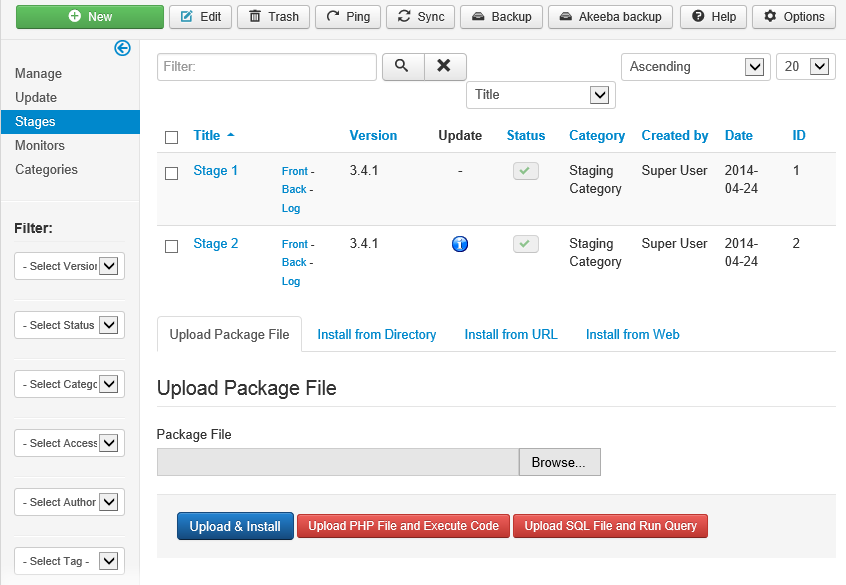Expand the Title sort-by dropdown
Viewport: 846px width, 585px height.
[x=540, y=95]
